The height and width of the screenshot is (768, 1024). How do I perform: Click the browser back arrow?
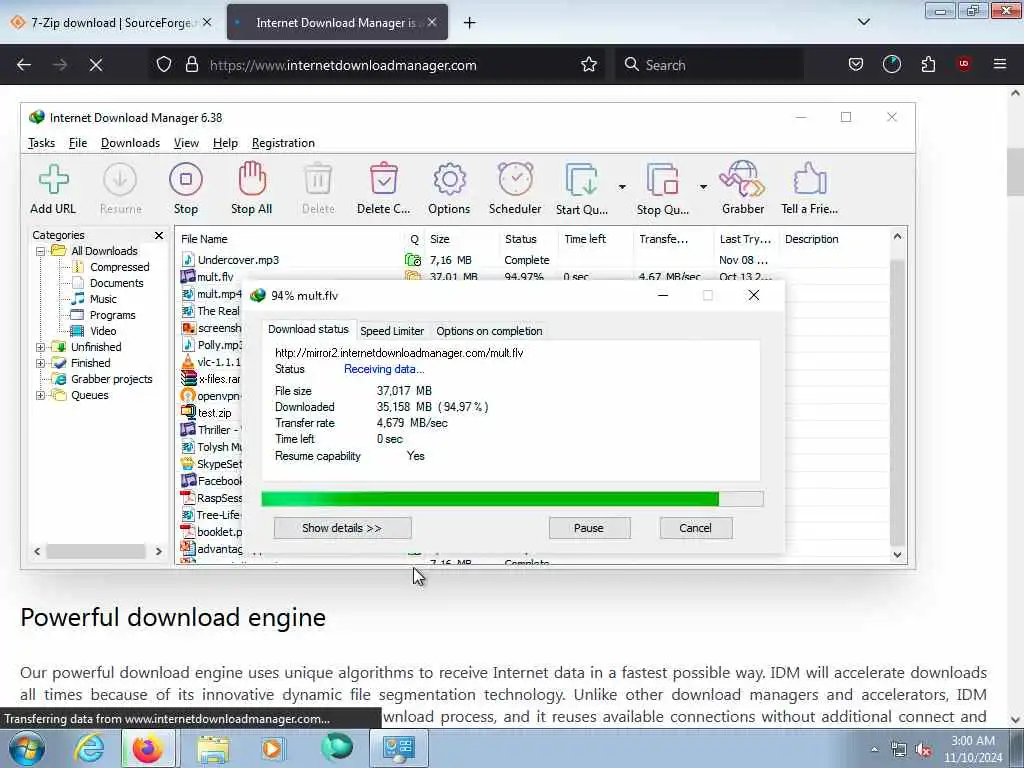click(24, 65)
